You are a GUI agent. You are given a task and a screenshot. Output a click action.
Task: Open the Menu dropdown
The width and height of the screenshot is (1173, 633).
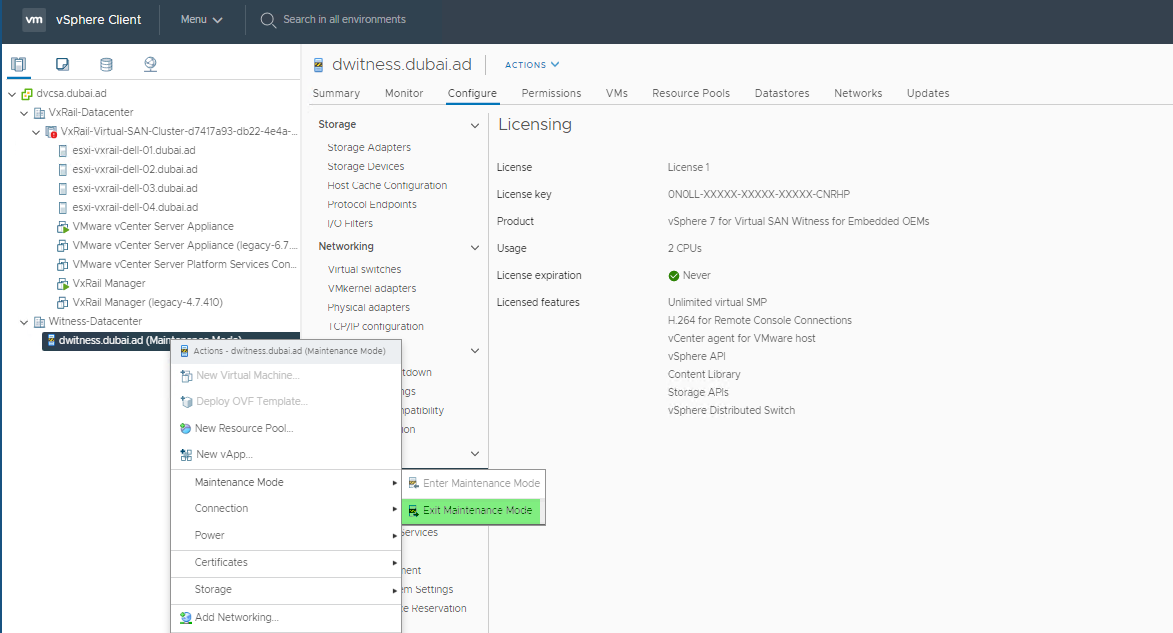point(201,19)
